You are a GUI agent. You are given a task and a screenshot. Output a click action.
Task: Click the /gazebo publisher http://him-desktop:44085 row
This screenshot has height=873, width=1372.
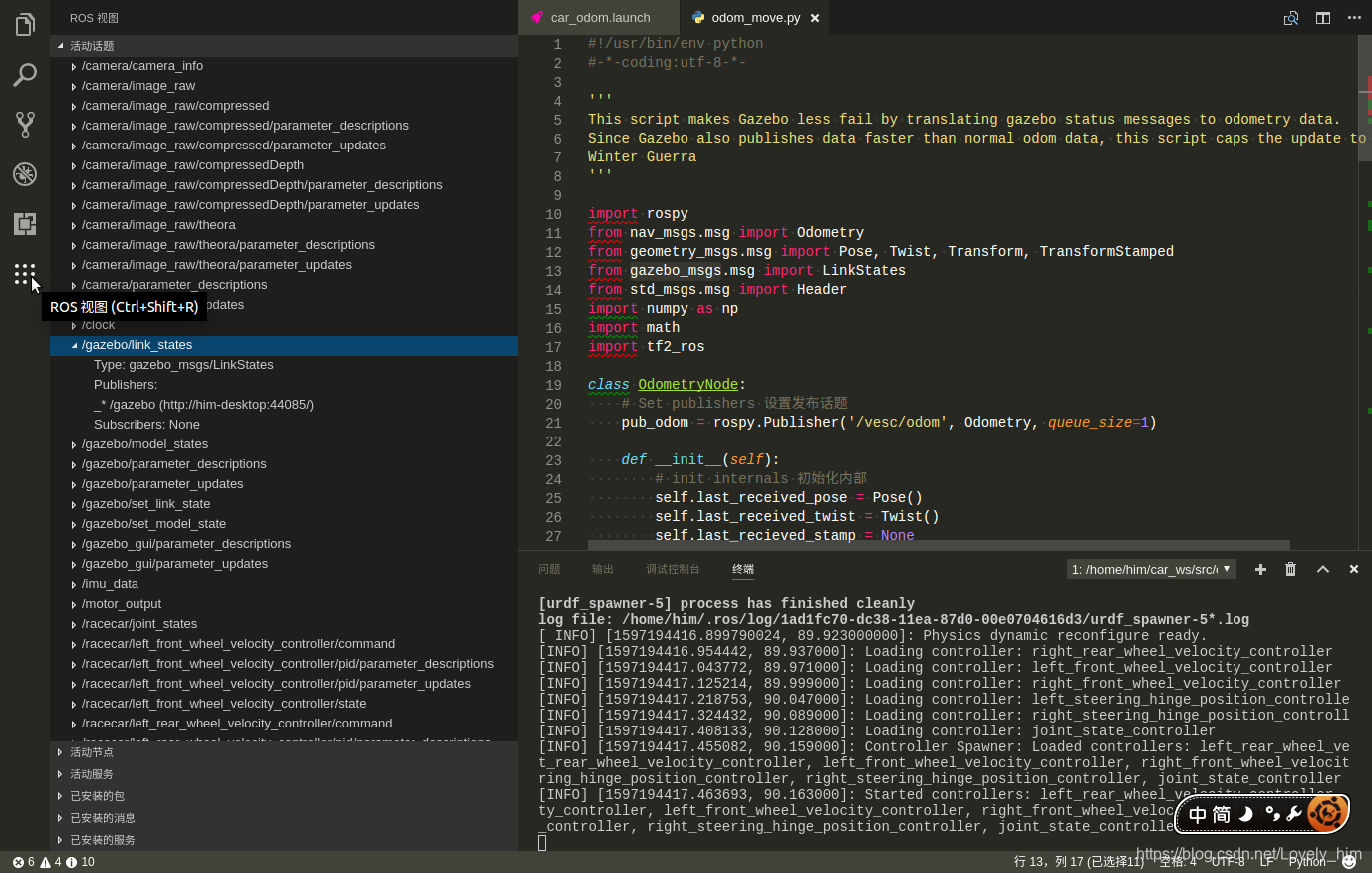point(284,405)
